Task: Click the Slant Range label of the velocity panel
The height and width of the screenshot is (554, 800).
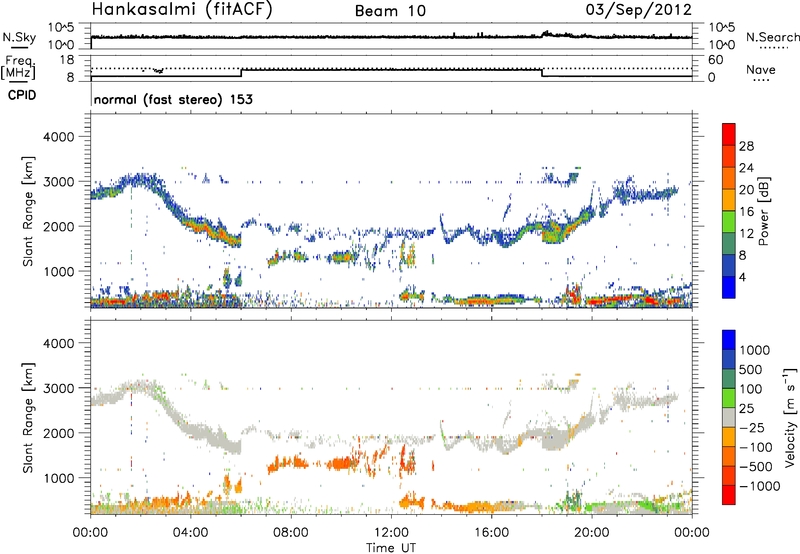Action: pos(28,417)
